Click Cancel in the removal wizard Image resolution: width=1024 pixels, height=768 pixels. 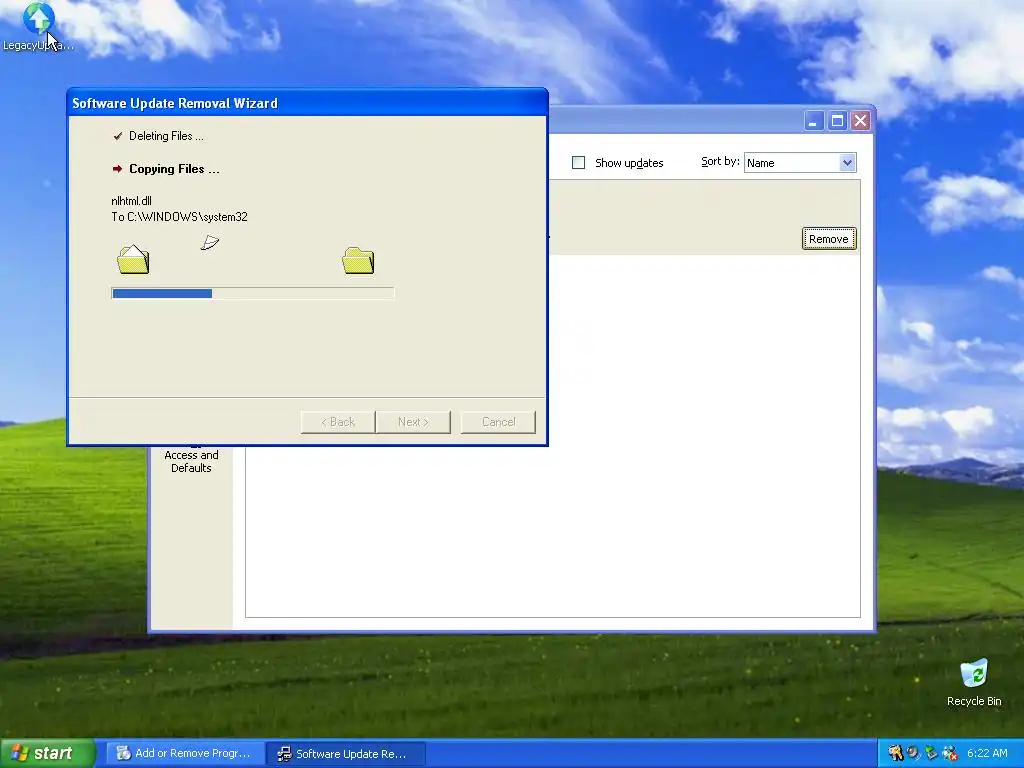[x=498, y=422]
